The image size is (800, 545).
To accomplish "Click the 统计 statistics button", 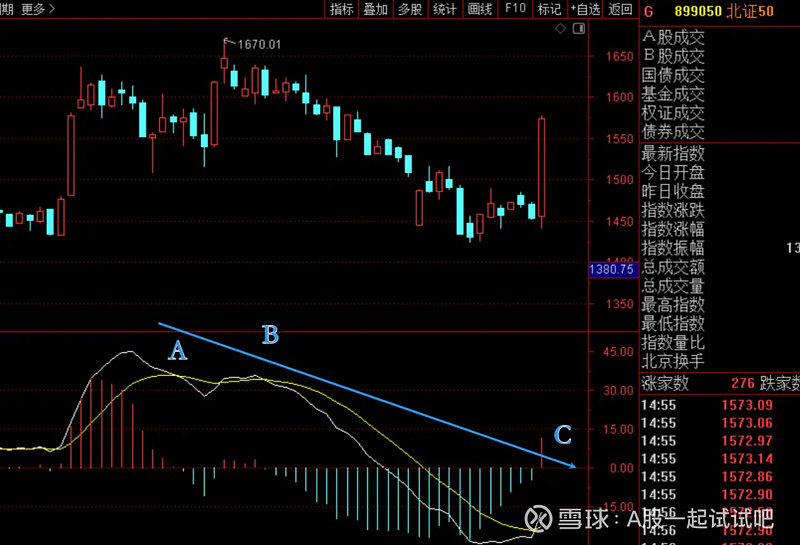I will pos(445,9).
